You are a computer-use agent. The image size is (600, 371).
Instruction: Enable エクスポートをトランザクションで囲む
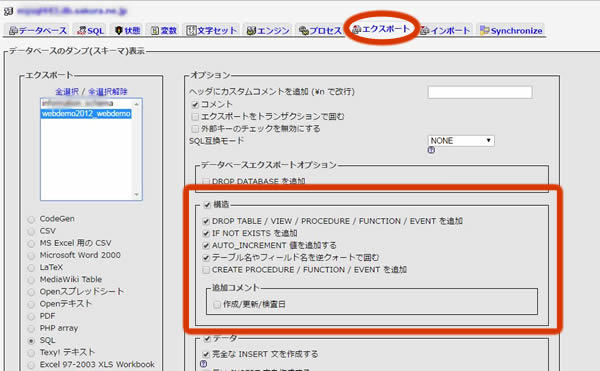(195, 117)
